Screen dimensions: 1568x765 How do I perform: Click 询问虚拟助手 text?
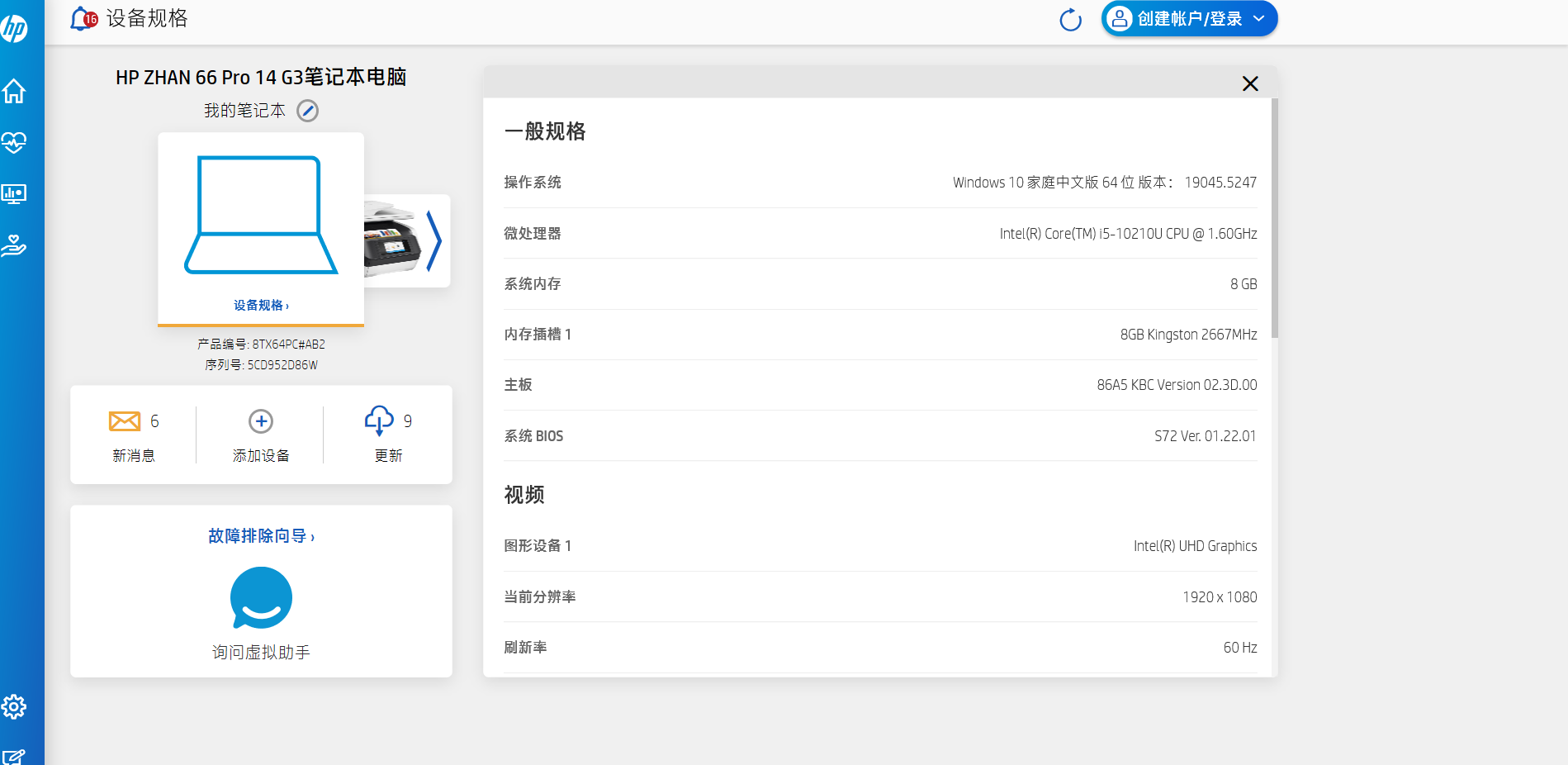pos(261,653)
